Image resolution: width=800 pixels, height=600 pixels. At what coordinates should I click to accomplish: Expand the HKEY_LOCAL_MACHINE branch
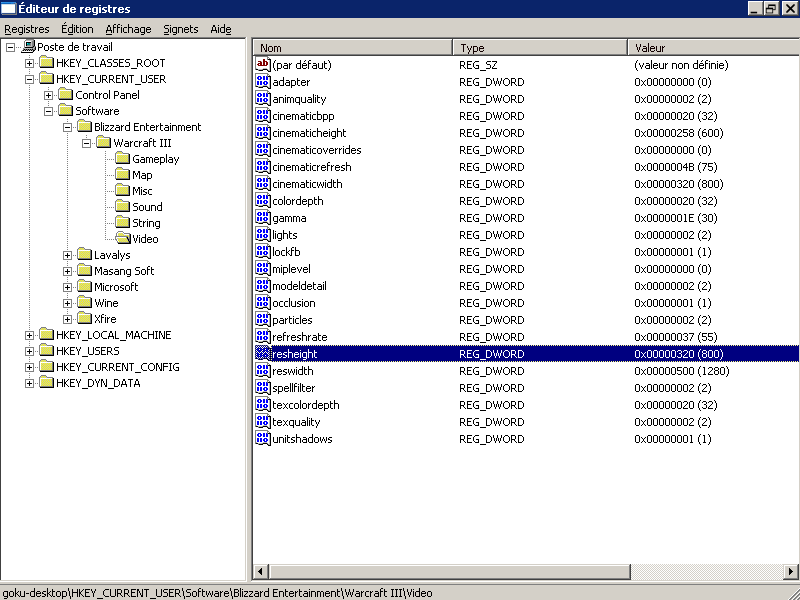coord(30,335)
